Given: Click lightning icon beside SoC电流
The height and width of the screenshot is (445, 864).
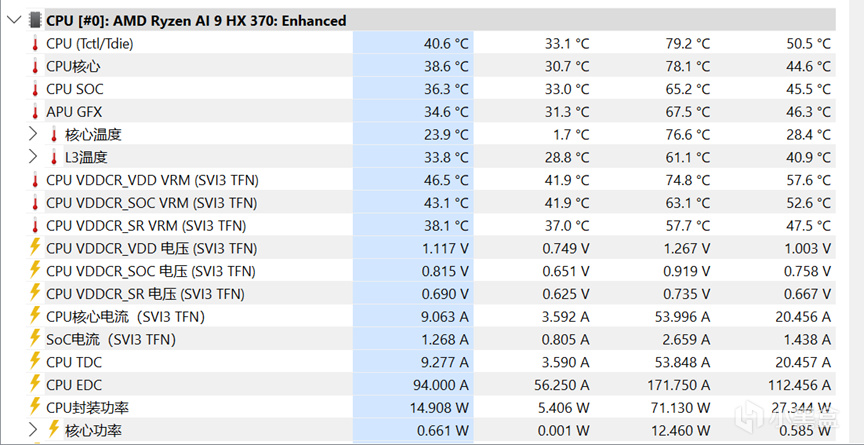Looking at the screenshot, I should [35, 338].
